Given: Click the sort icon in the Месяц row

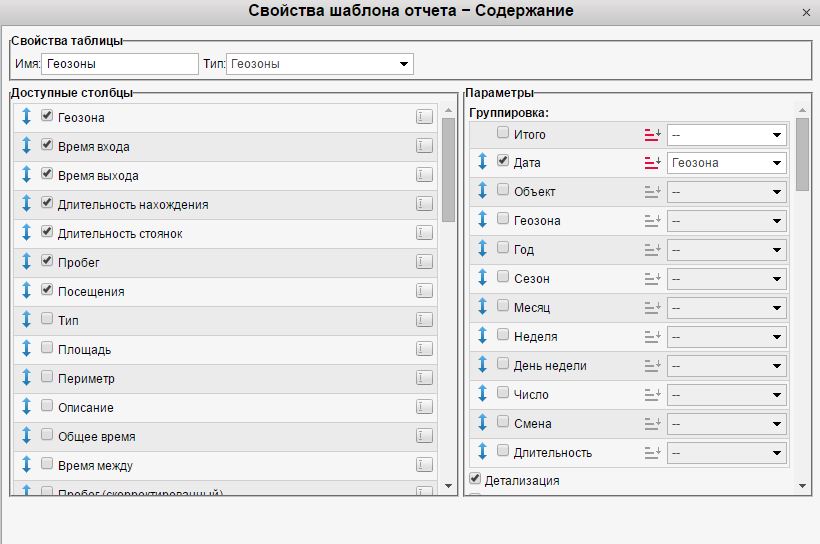Looking at the screenshot, I should (652, 307).
